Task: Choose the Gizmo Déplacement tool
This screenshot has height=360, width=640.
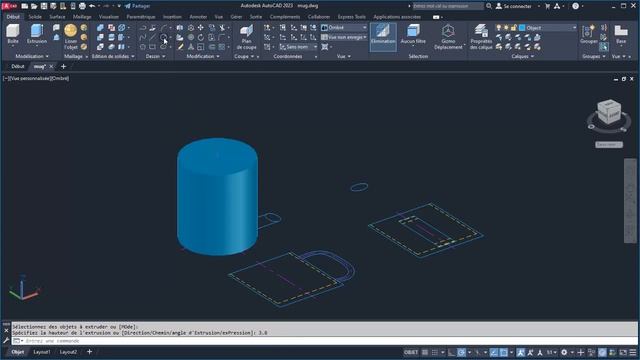Action: point(448,37)
